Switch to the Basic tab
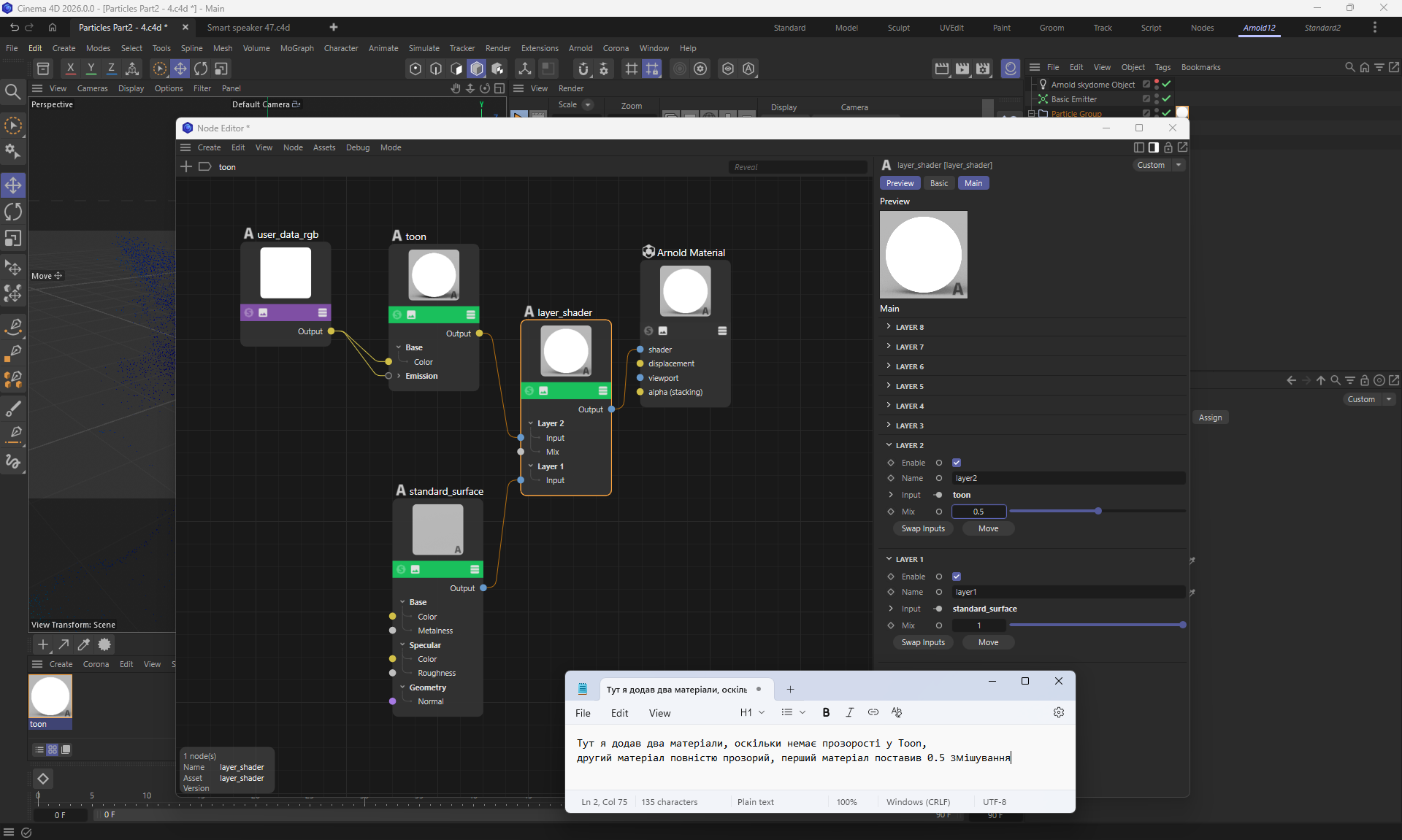Image resolution: width=1402 pixels, height=840 pixels. coord(939,183)
